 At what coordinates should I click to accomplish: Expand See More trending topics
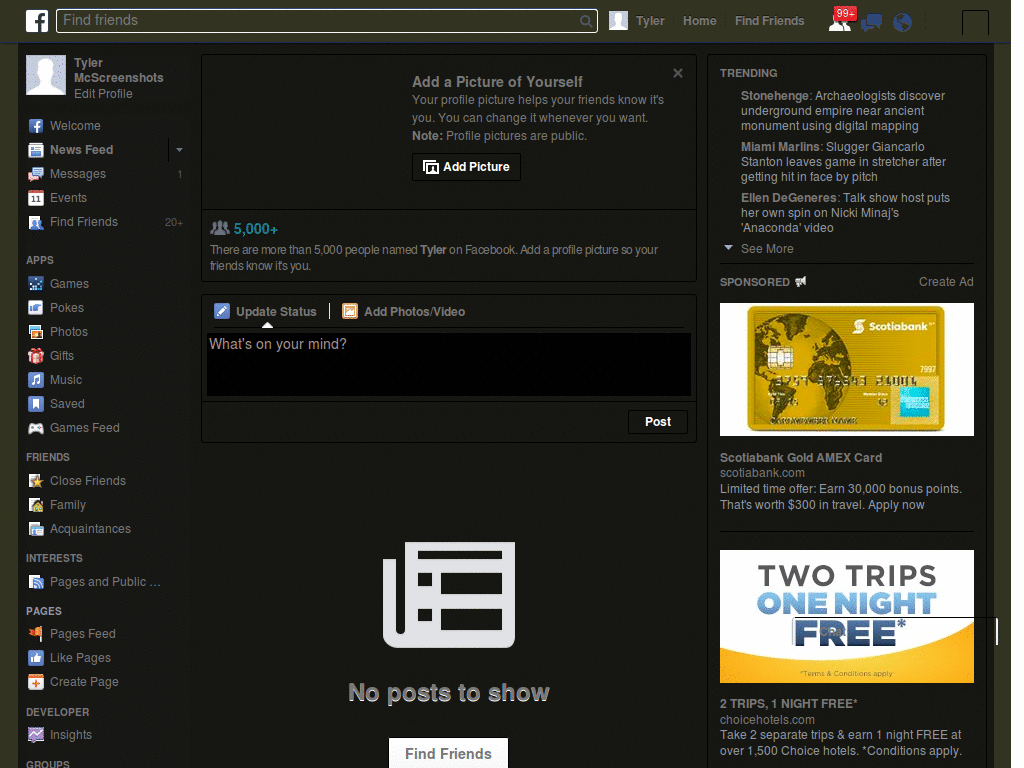pyautogui.click(x=767, y=249)
